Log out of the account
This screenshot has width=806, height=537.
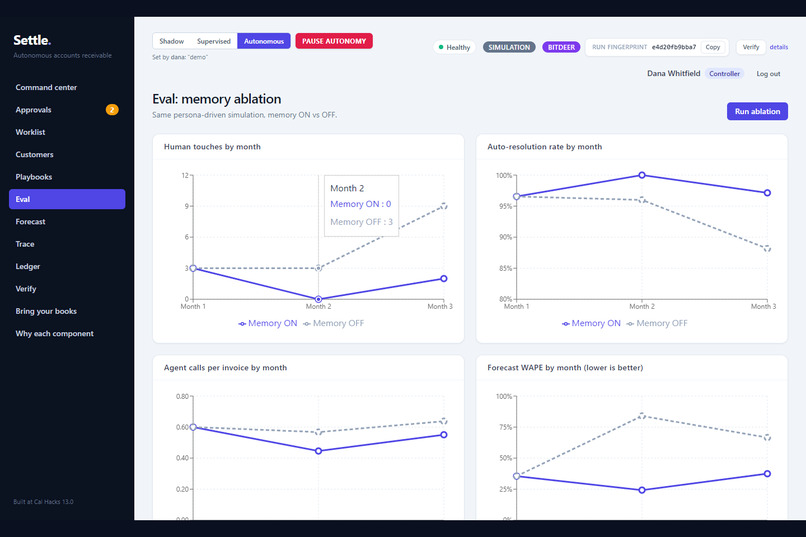click(x=768, y=73)
